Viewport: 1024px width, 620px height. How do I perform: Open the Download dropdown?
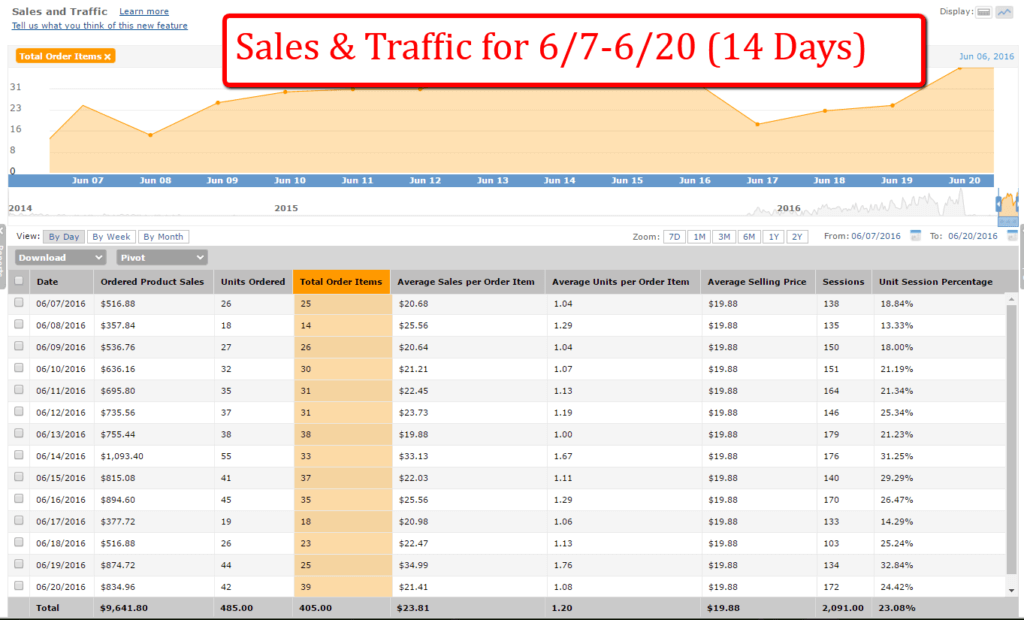pos(60,257)
